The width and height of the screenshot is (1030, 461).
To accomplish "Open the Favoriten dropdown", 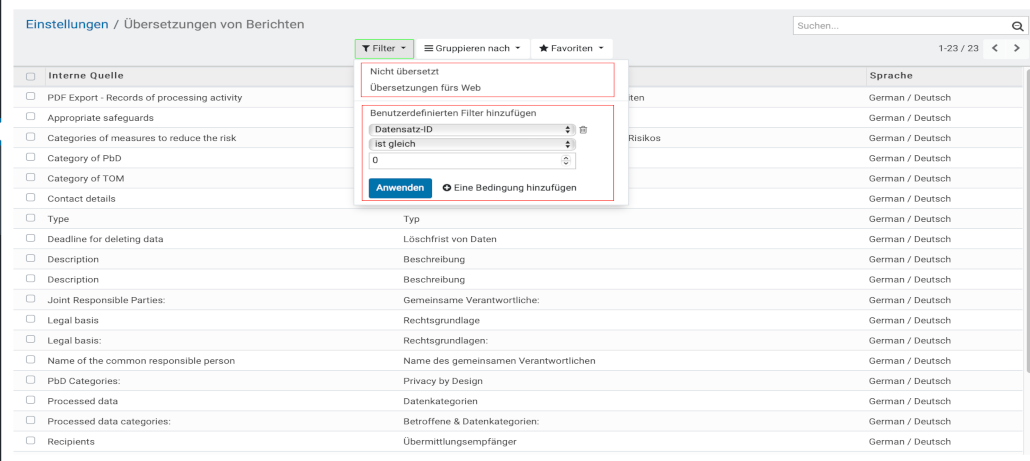I will 571,48.
